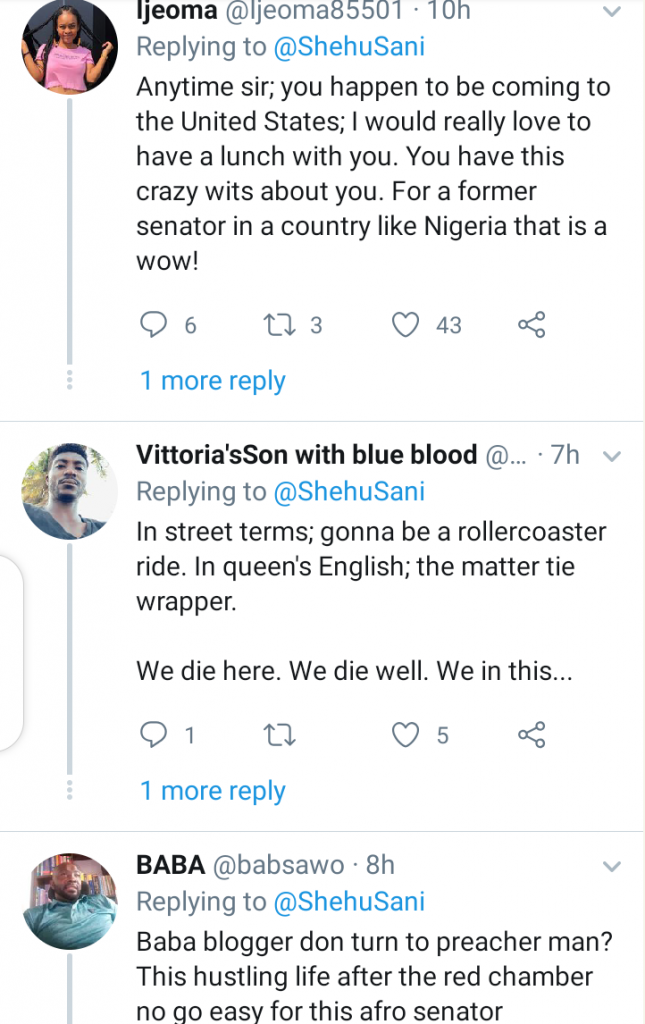This screenshot has width=645, height=1024.
Task: Like Vittoria'sSon's tweet with 5 likes
Action: 405,736
